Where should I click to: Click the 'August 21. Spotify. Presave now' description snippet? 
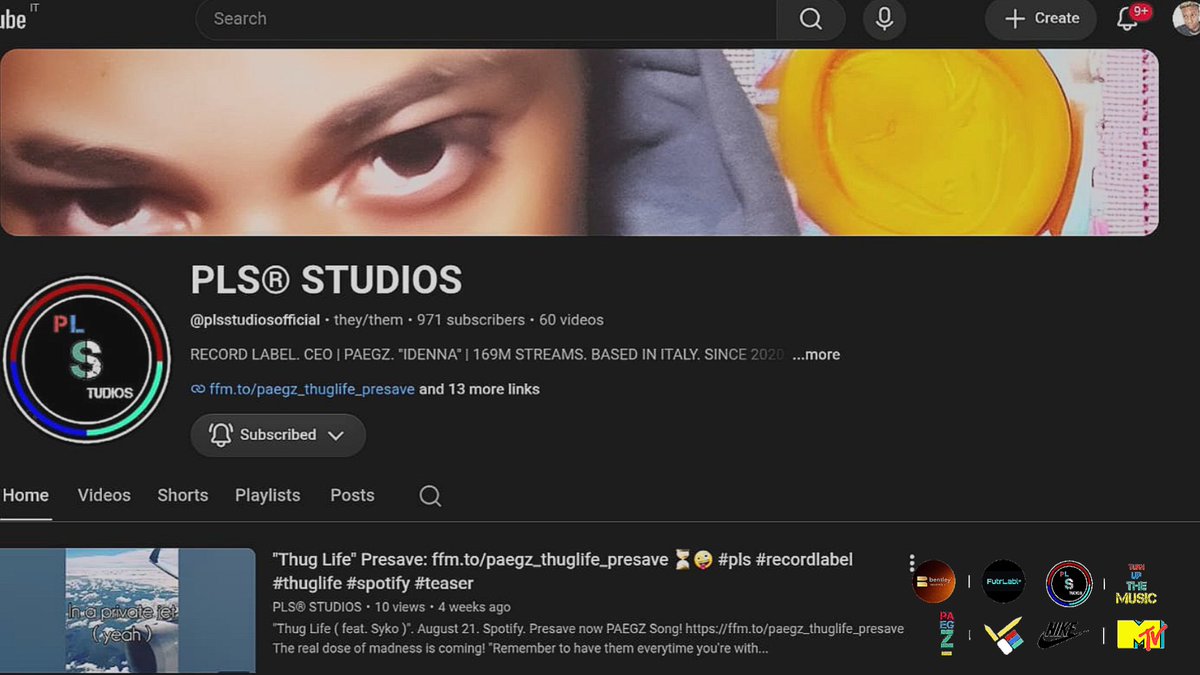tap(588, 639)
